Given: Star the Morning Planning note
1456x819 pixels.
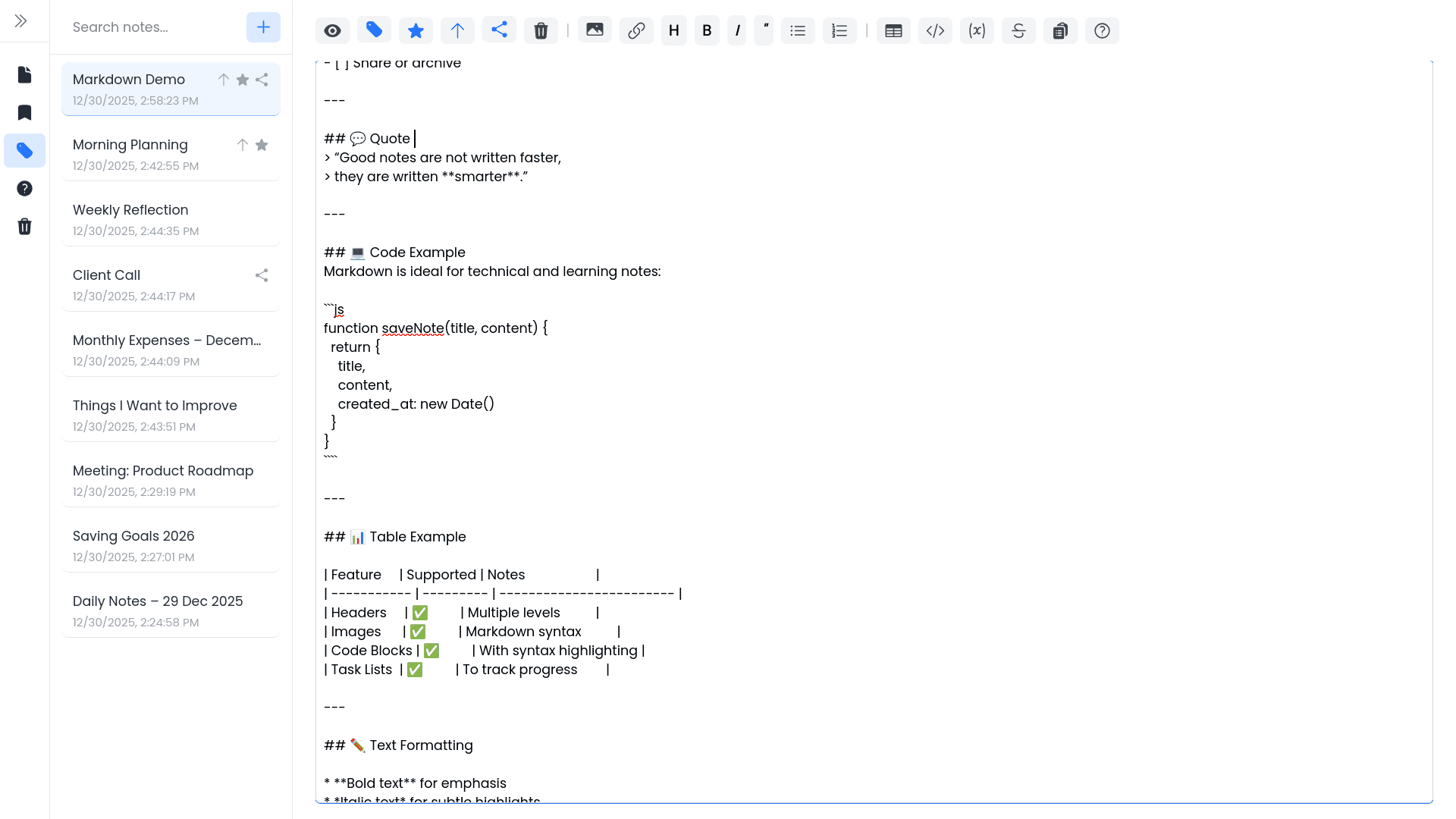Looking at the screenshot, I should coord(262,145).
